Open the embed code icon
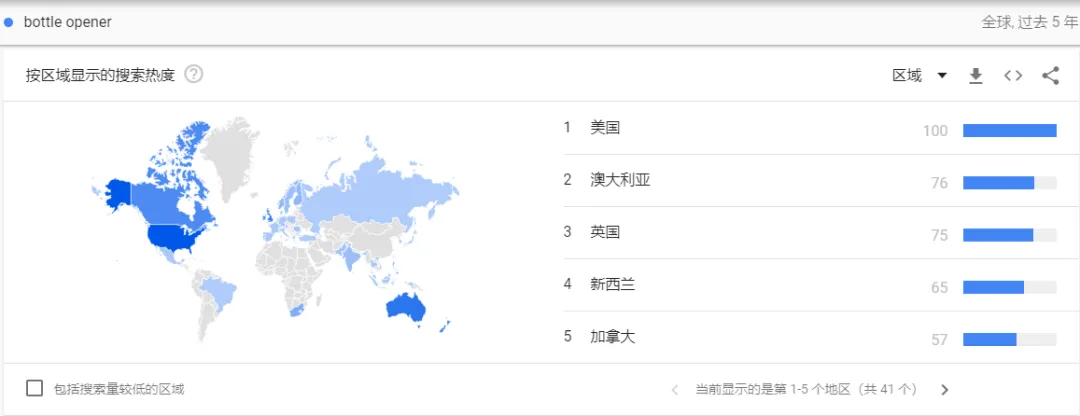The height and width of the screenshot is (416, 1080). [1012, 76]
